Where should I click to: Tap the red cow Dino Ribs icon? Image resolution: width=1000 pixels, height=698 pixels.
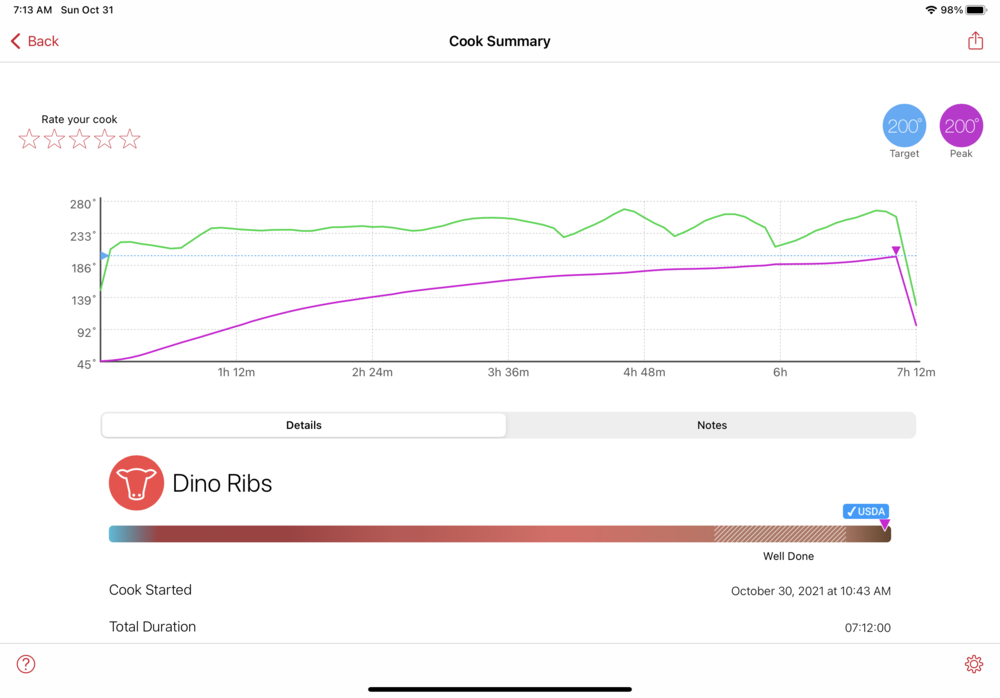[136, 483]
